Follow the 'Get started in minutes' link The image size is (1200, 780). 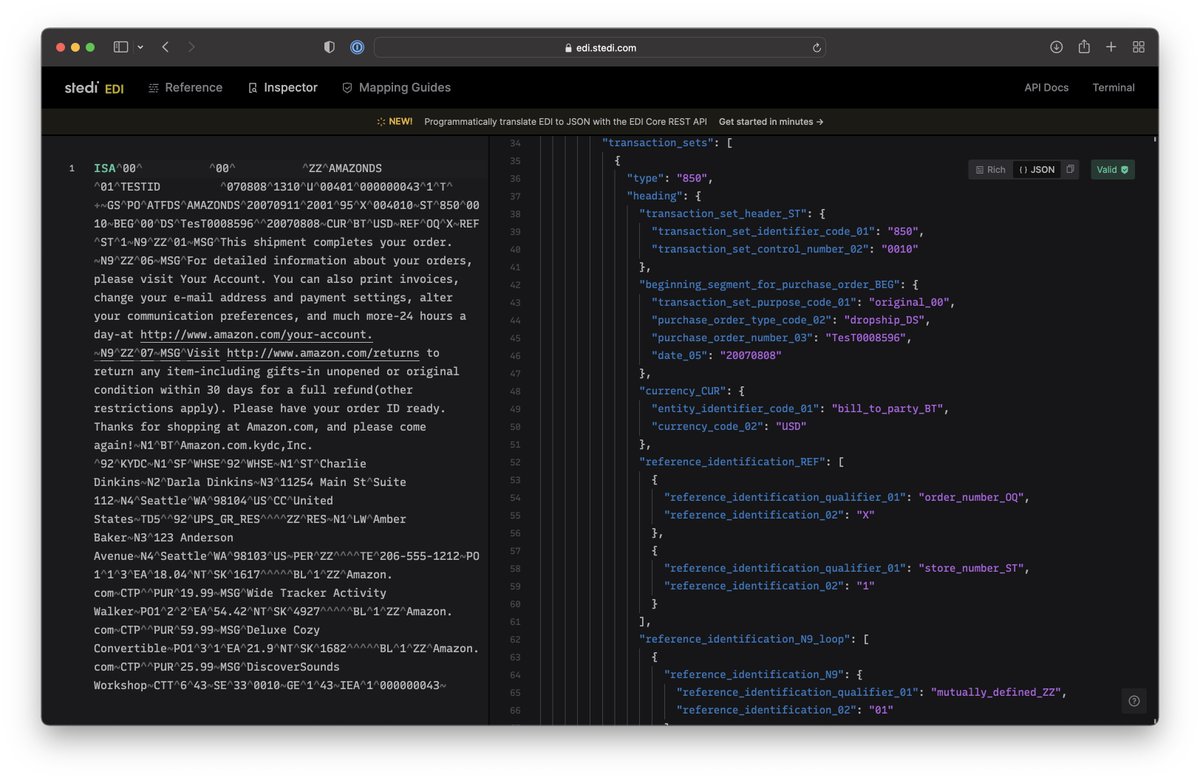click(771, 122)
